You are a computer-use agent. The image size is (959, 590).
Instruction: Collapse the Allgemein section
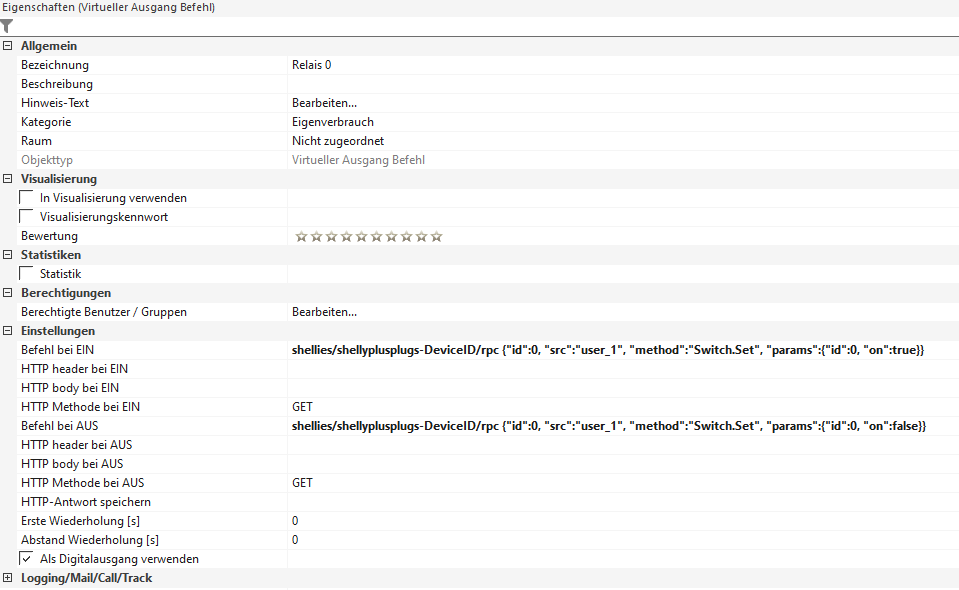(x=8, y=46)
